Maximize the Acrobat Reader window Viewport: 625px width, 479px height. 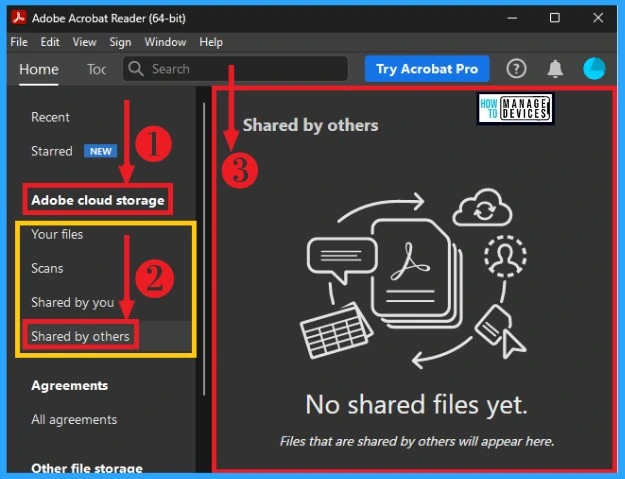pos(554,18)
